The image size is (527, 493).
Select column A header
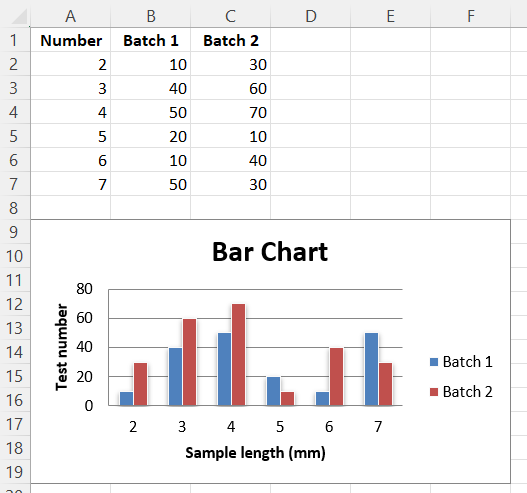(70, 16)
